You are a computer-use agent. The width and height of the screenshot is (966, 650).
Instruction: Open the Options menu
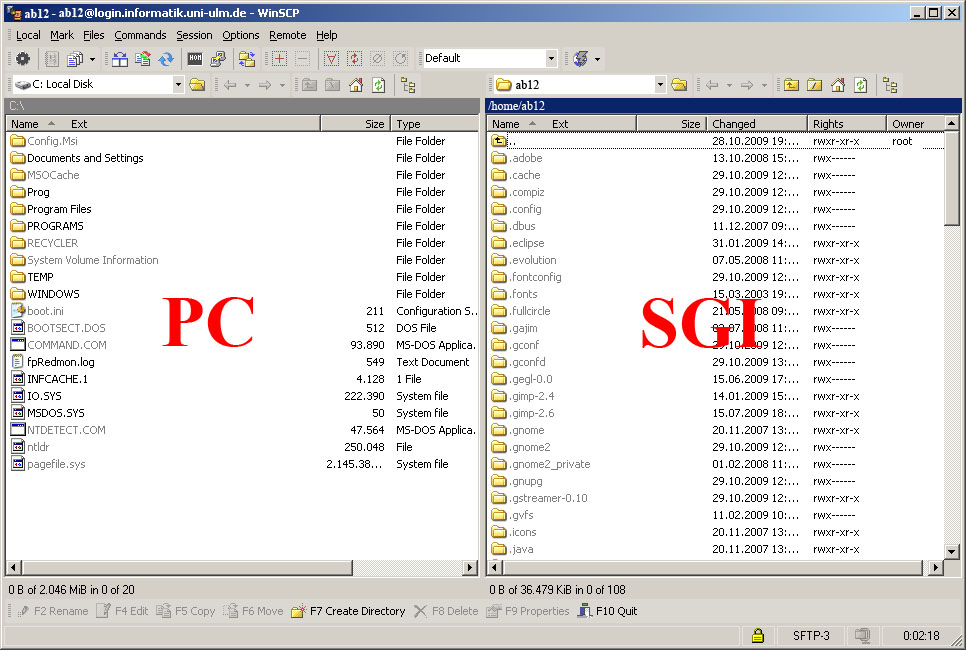[240, 35]
